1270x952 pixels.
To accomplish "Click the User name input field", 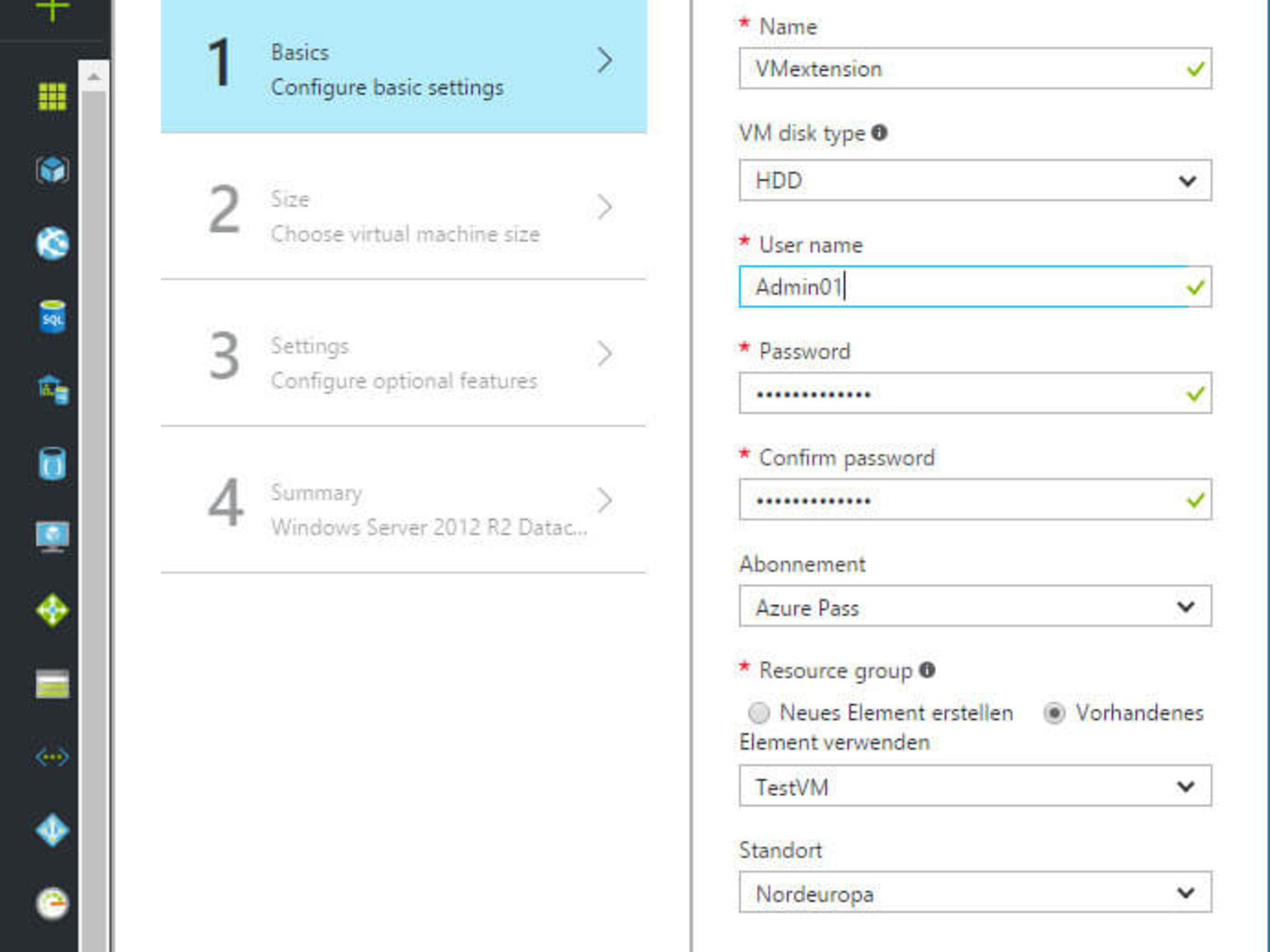I will (962, 287).
